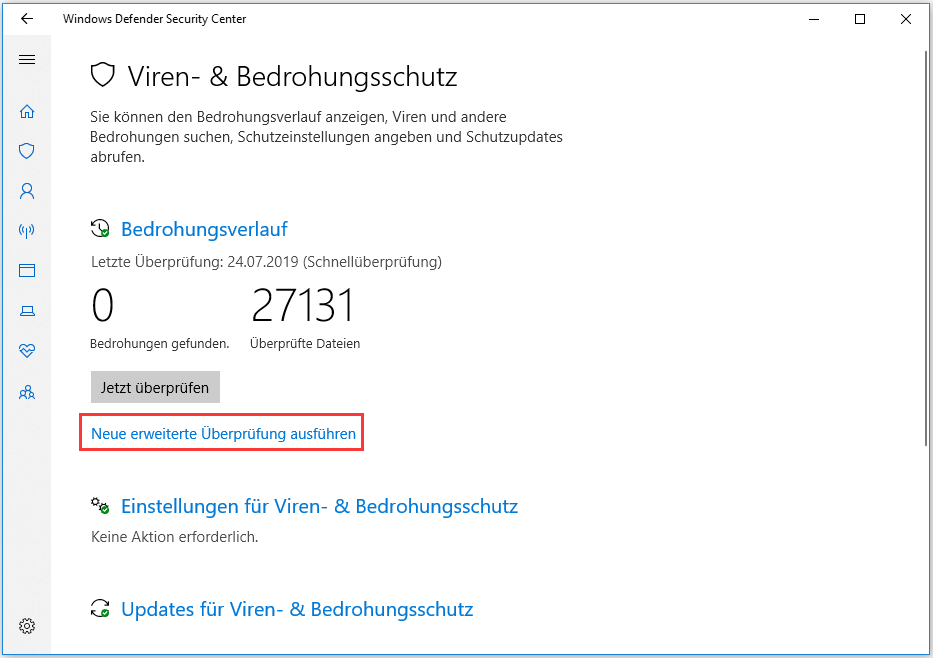The image size is (933, 658).
Task: Click the 27131 checked files number
Action: 303,305
